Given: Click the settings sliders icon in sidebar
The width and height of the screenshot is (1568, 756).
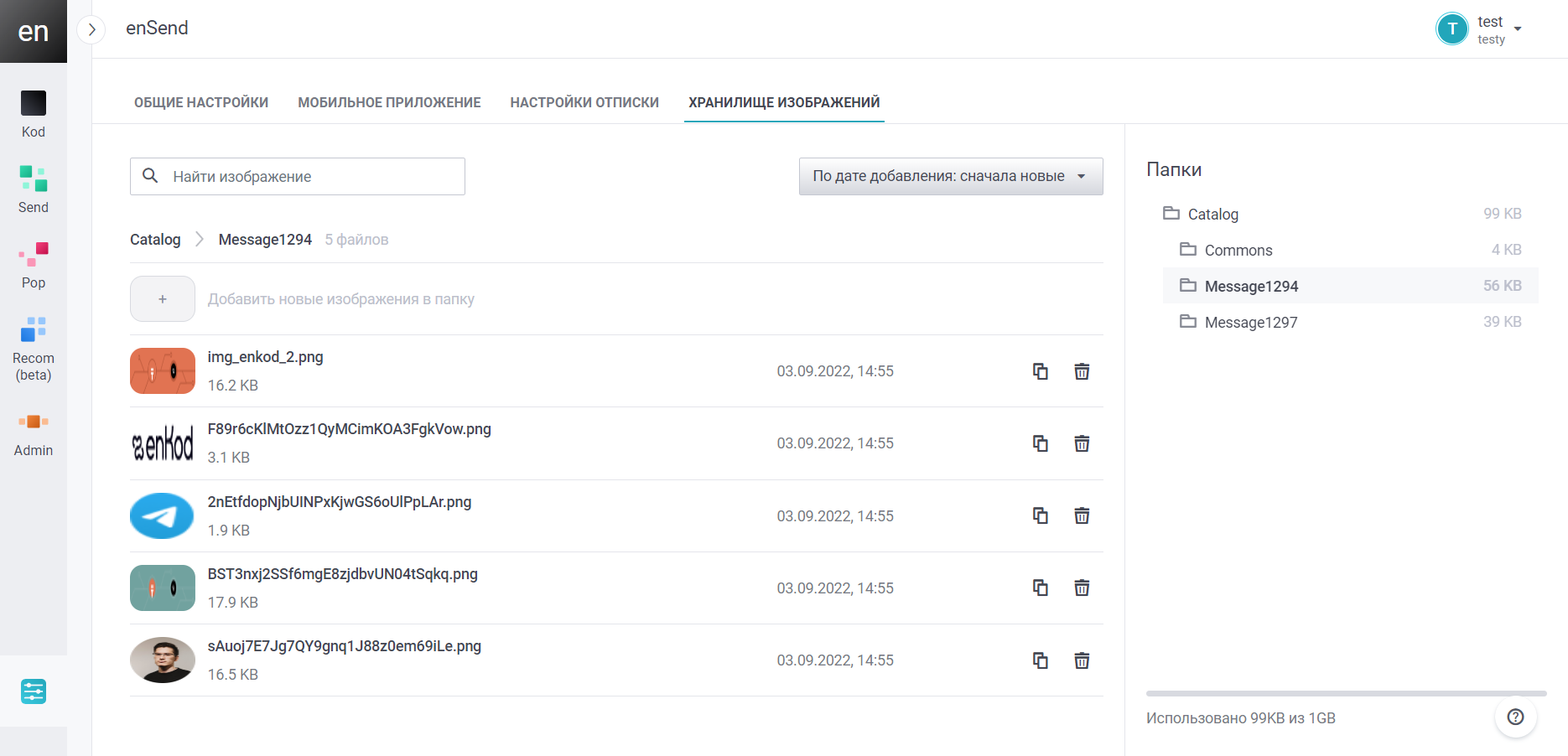Looking at the screenshot, I should 34,691.
